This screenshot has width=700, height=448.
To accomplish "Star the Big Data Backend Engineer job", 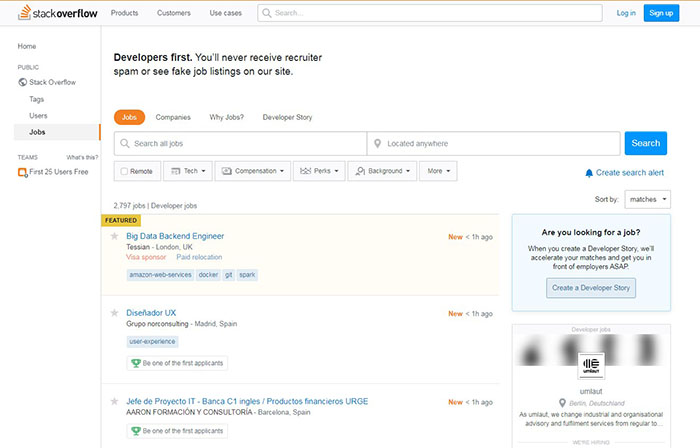I will (x=114, y=236).
